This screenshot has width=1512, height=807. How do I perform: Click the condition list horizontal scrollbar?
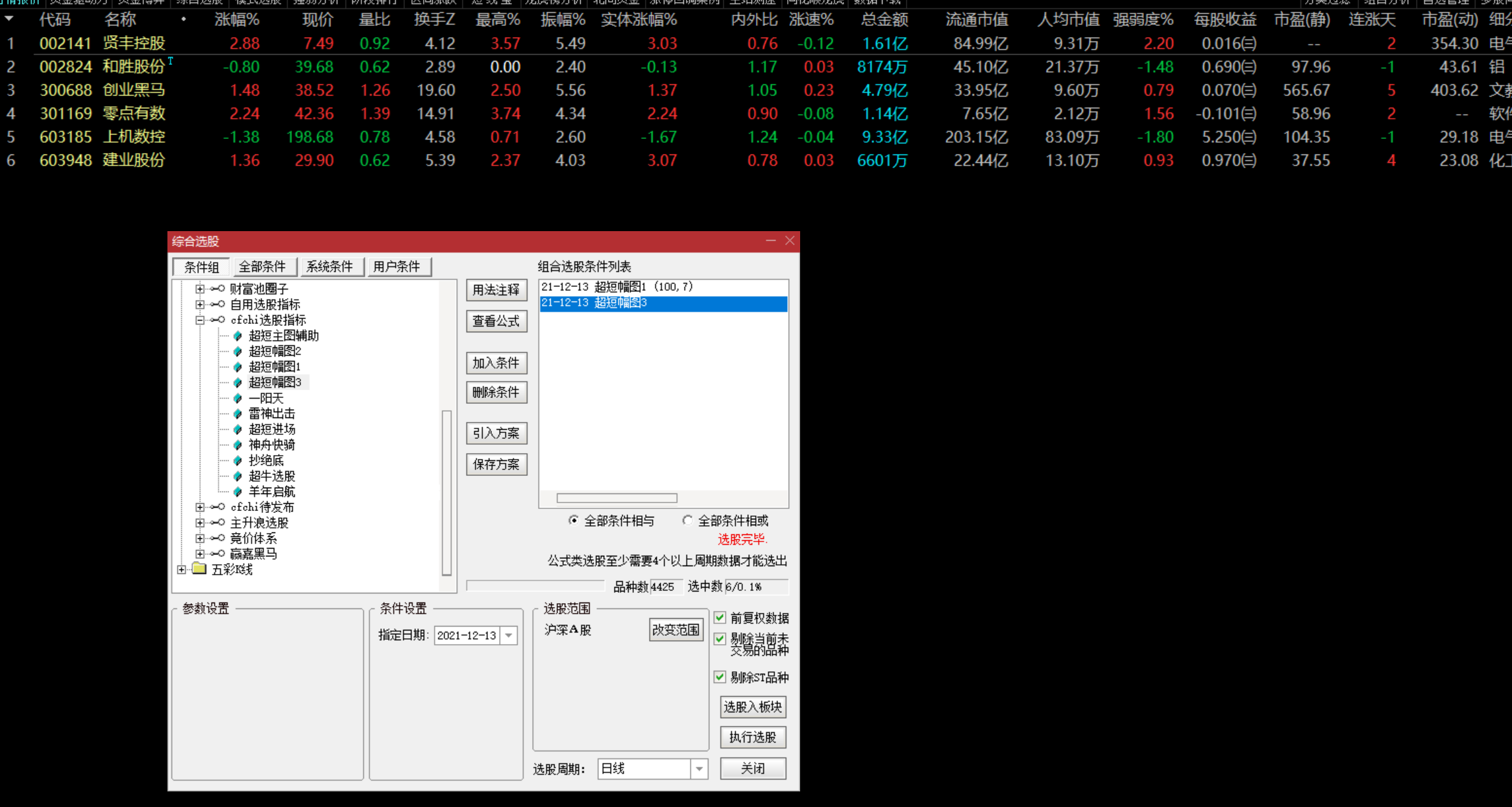[x=616, y=498]
